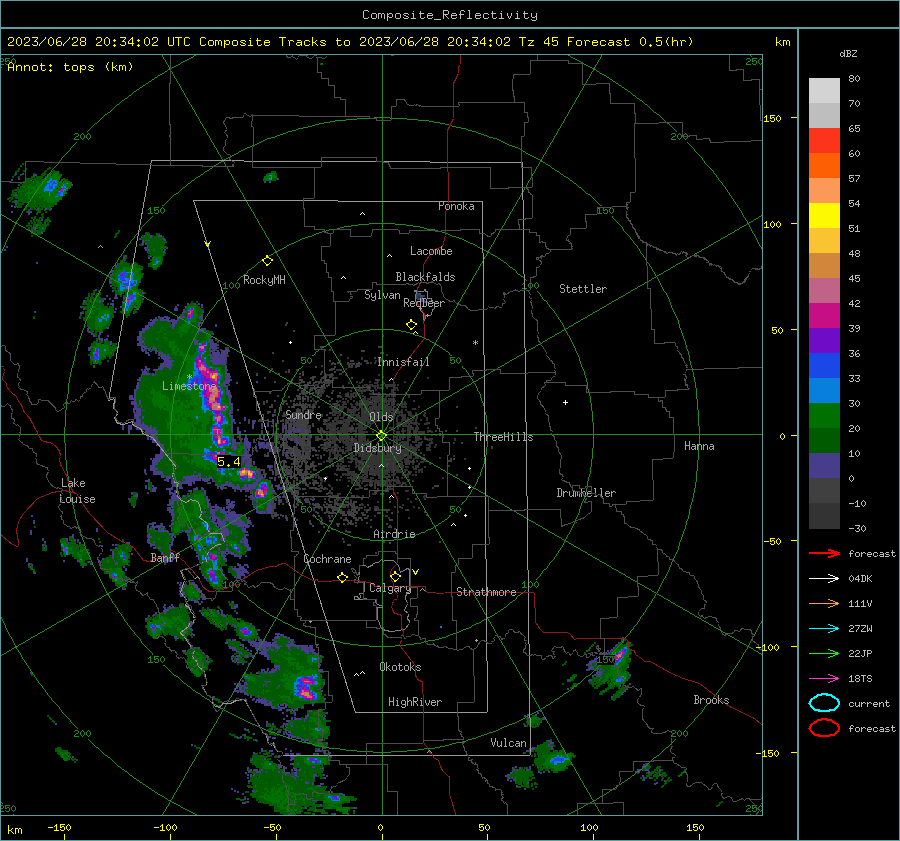Screen dimensions: 900x841
Task: Click the yellow diamond marker above RockyMH
Action: coord(267,261)
